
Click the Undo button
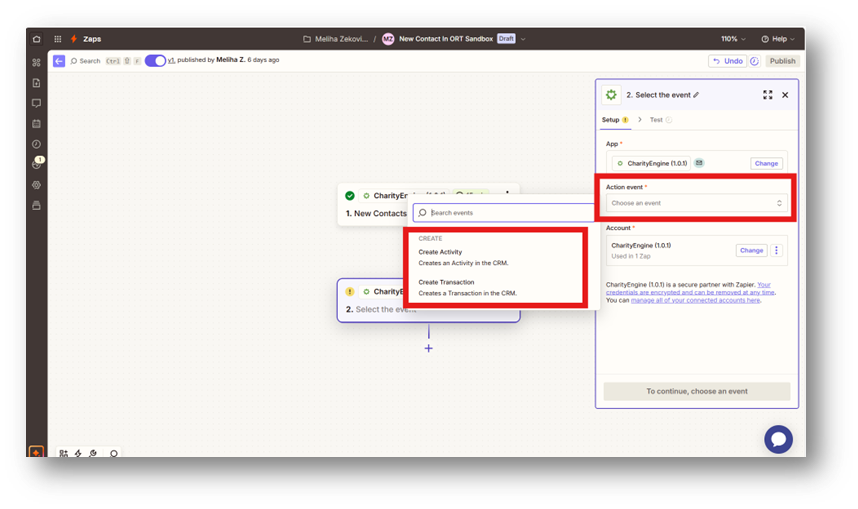pyautogui.click(x=727, y=61)
